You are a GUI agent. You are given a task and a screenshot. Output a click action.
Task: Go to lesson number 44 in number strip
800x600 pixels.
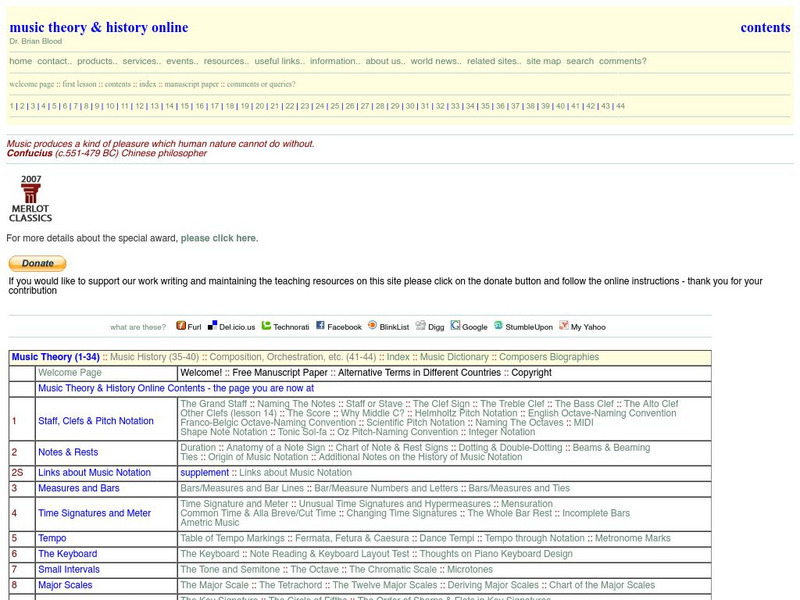(620, 106)
